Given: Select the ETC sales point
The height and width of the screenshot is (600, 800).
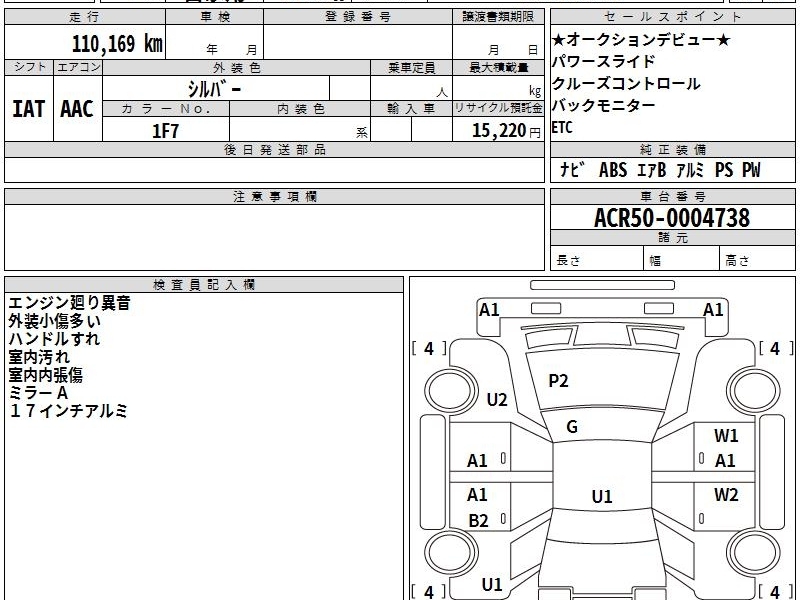Looking at the screenshot, I should (562, 127).
